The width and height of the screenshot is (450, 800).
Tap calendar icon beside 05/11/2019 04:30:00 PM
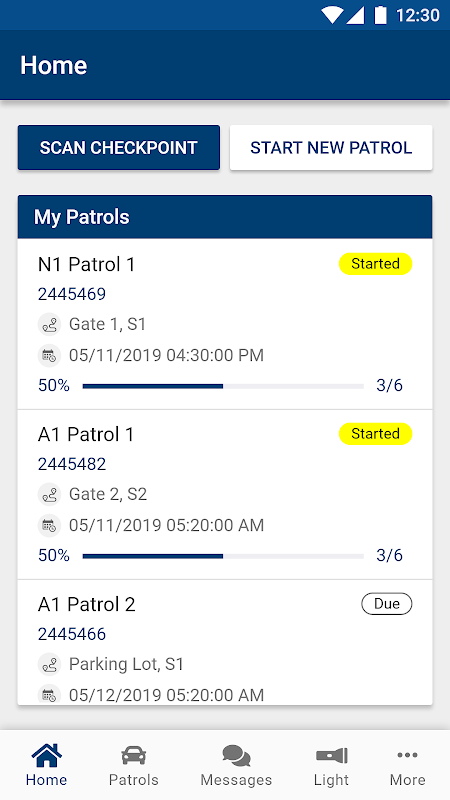49,355
